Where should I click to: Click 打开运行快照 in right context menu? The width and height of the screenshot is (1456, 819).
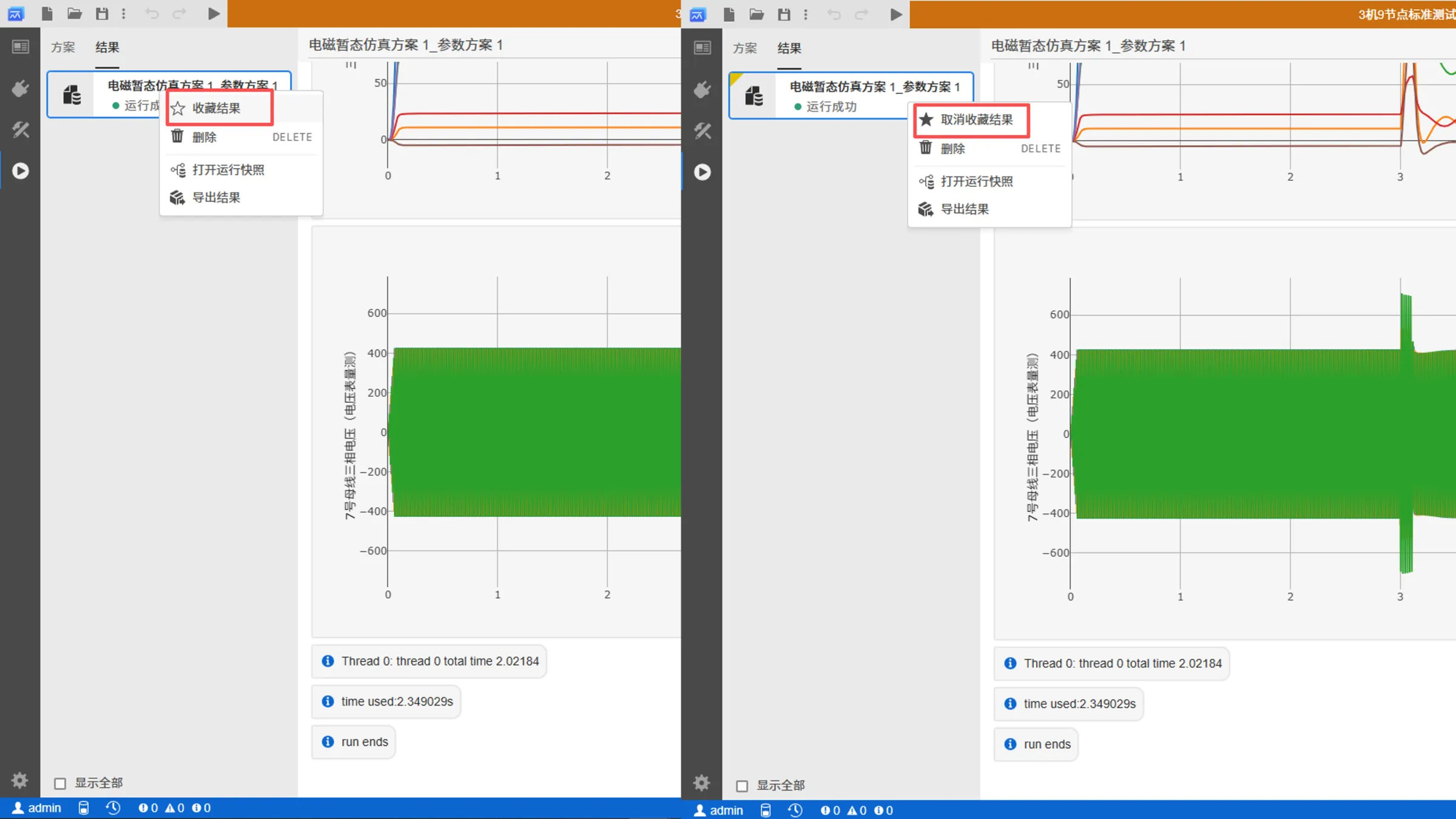976,181
